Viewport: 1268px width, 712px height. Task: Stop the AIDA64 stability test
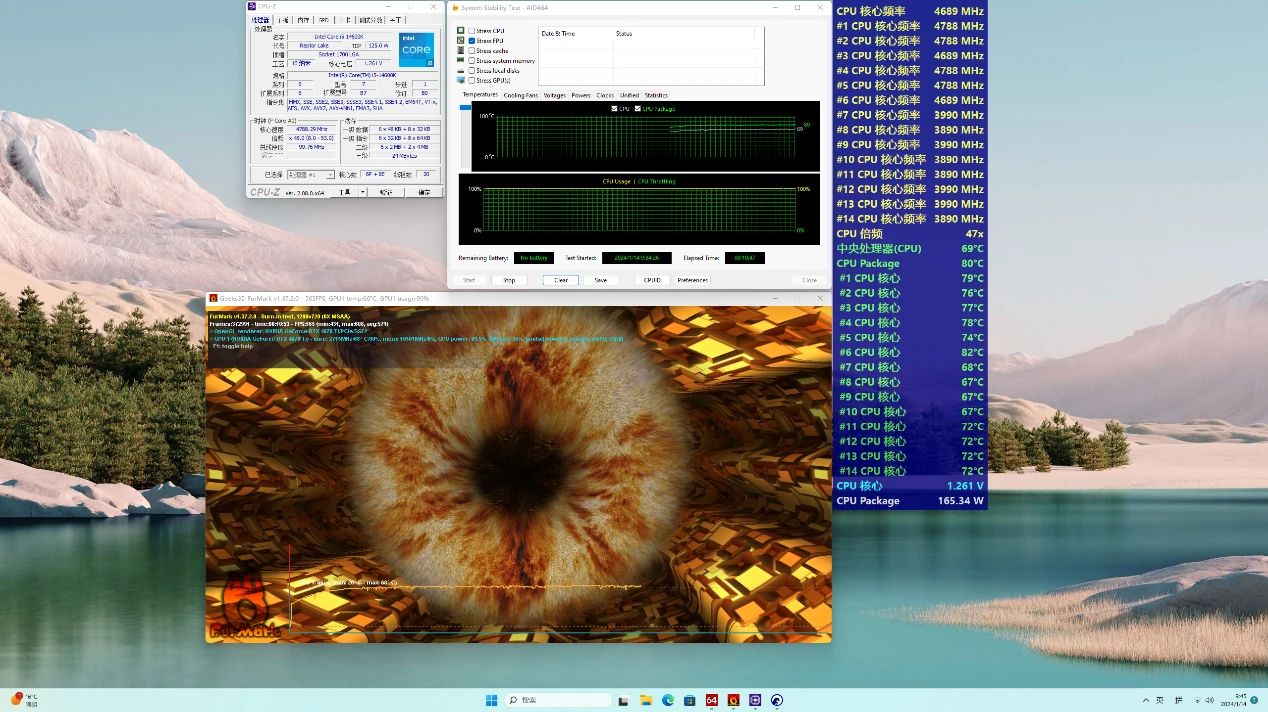coord(509,280)
